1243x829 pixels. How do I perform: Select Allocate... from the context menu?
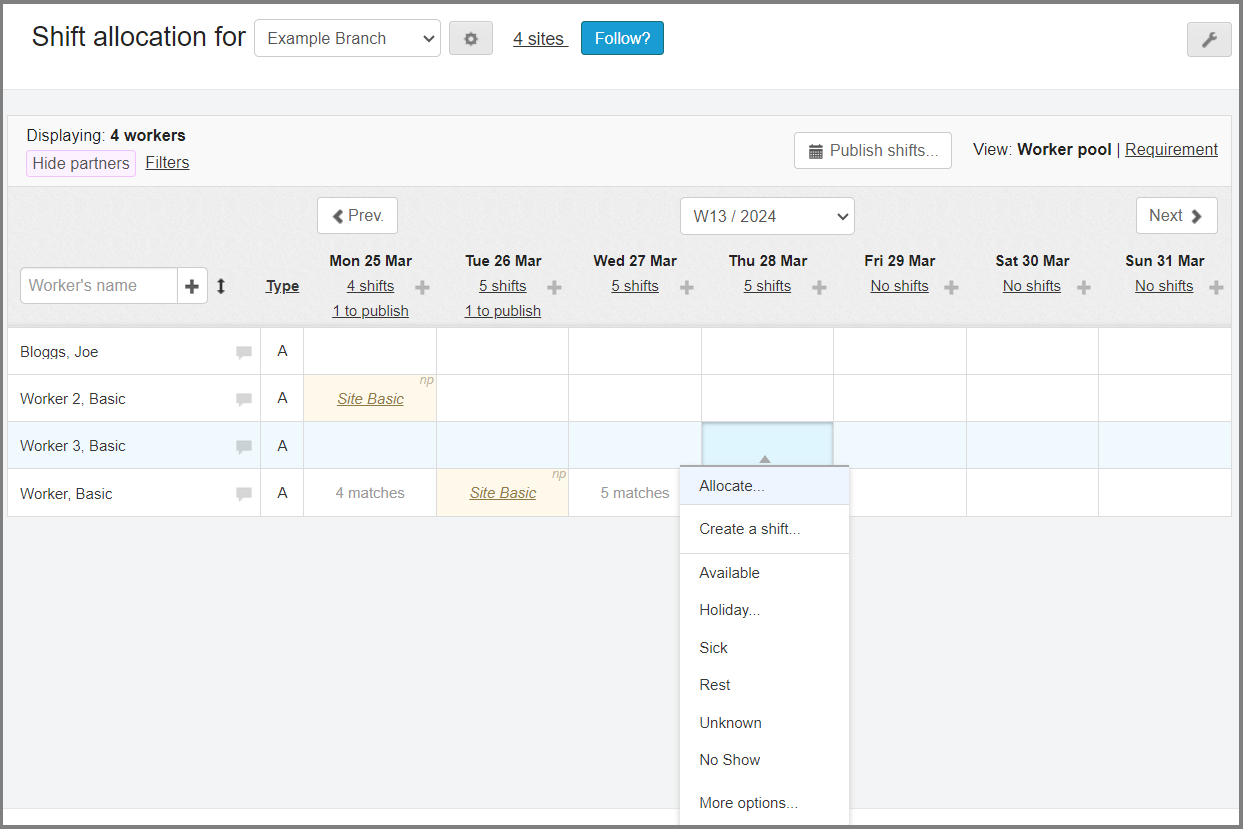732,486
